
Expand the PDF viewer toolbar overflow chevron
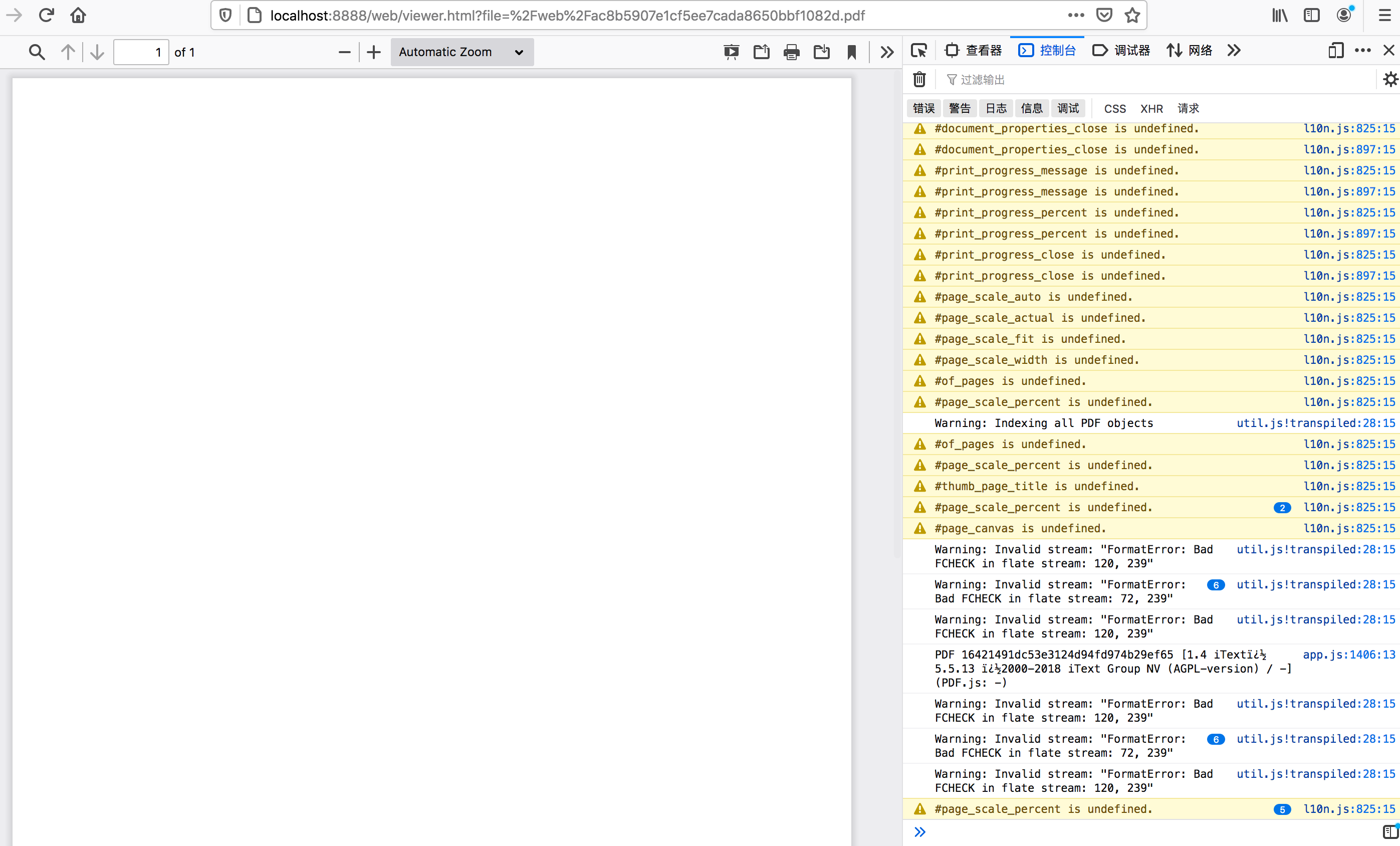click(886, 52)
